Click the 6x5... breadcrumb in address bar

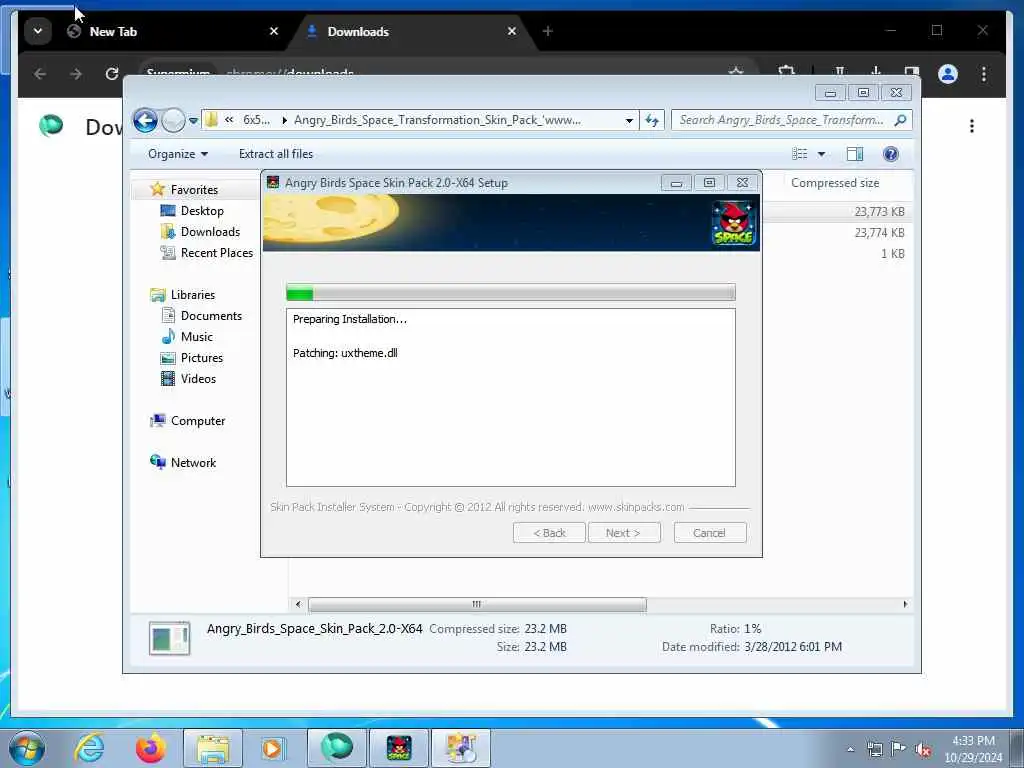tap(256, 120)
